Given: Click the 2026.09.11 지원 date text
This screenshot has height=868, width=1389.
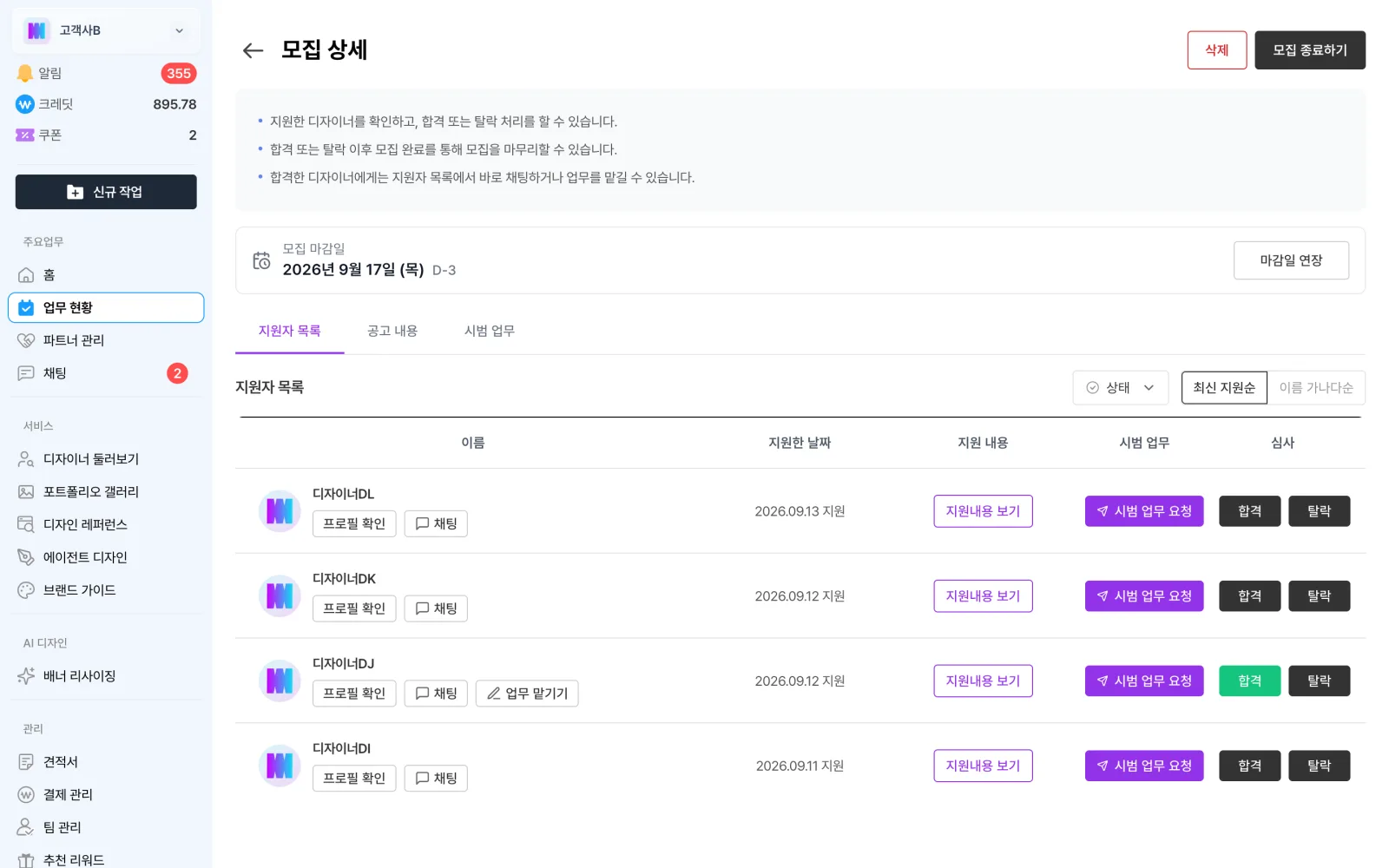Looking at the screenshot, I should (800, 766).
